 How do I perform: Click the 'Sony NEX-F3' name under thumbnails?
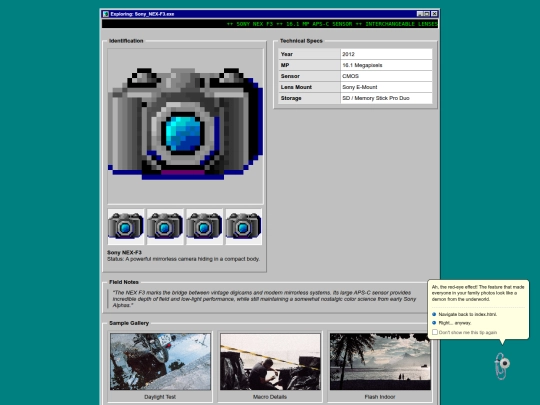tap(124, 252)
